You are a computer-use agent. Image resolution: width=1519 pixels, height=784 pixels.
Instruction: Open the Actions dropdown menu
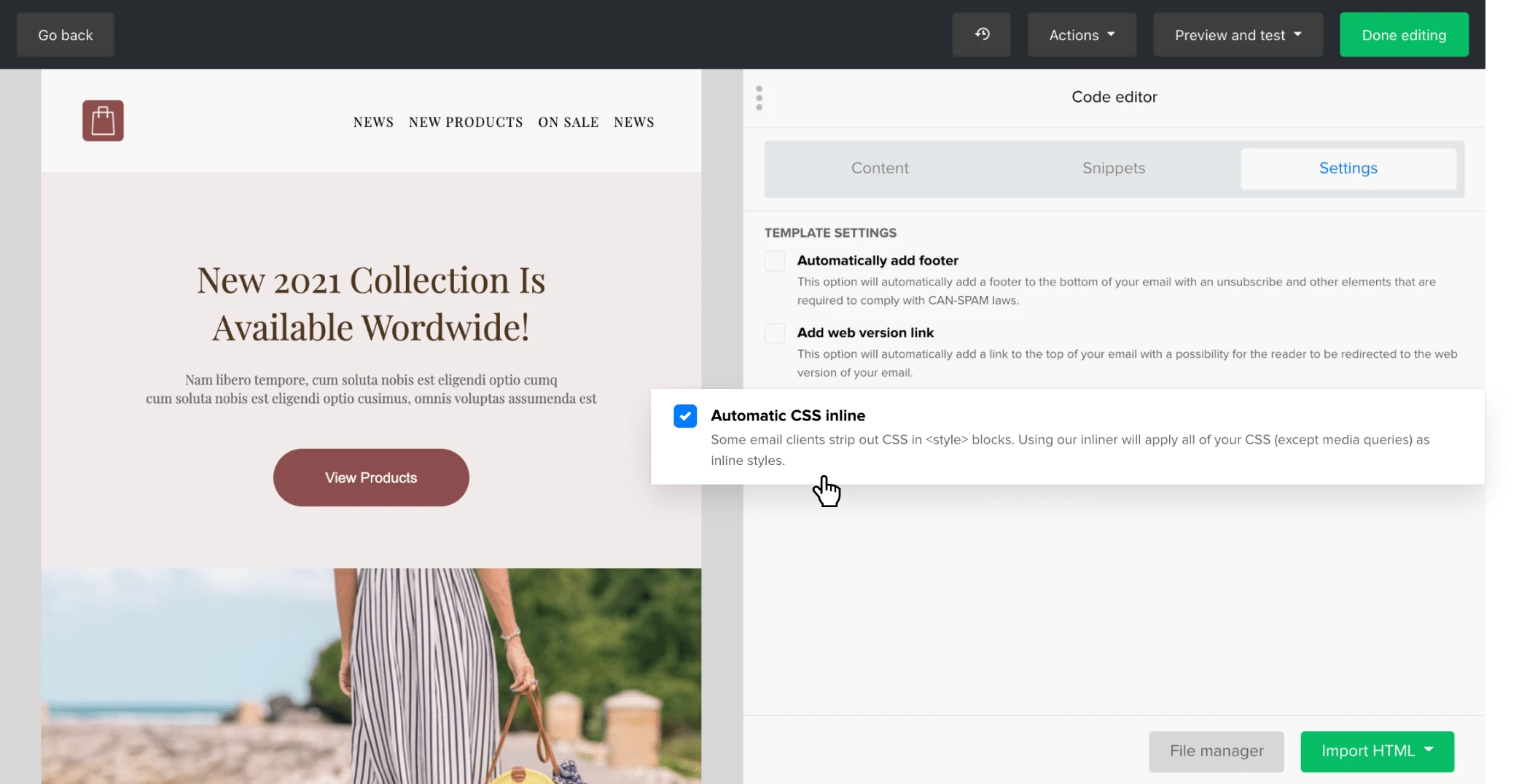pyautogui.click(x=1081, y=35)
